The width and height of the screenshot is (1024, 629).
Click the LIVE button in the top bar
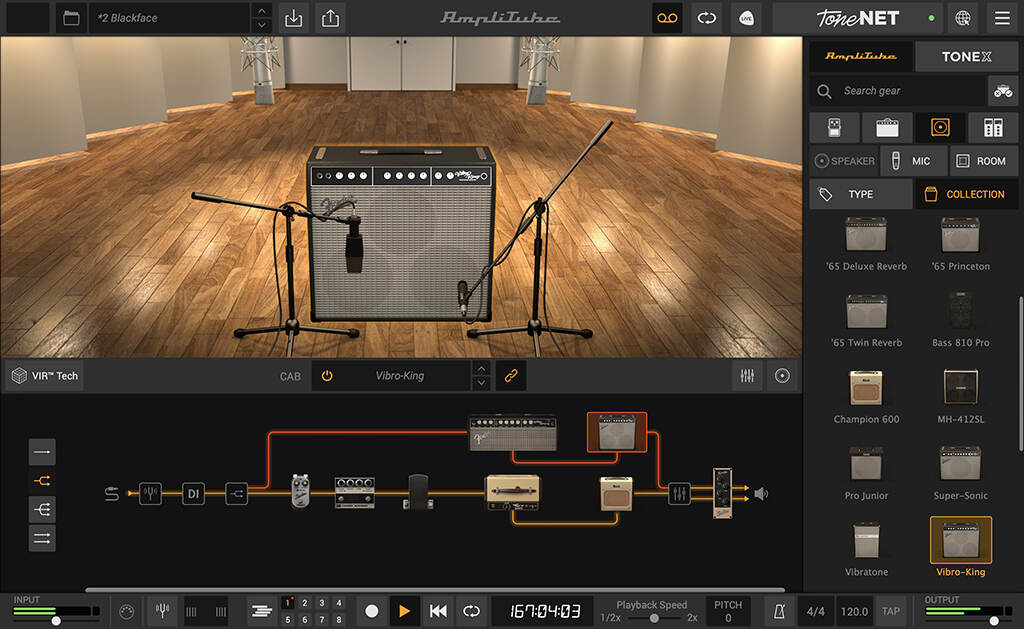pos(746,18)
